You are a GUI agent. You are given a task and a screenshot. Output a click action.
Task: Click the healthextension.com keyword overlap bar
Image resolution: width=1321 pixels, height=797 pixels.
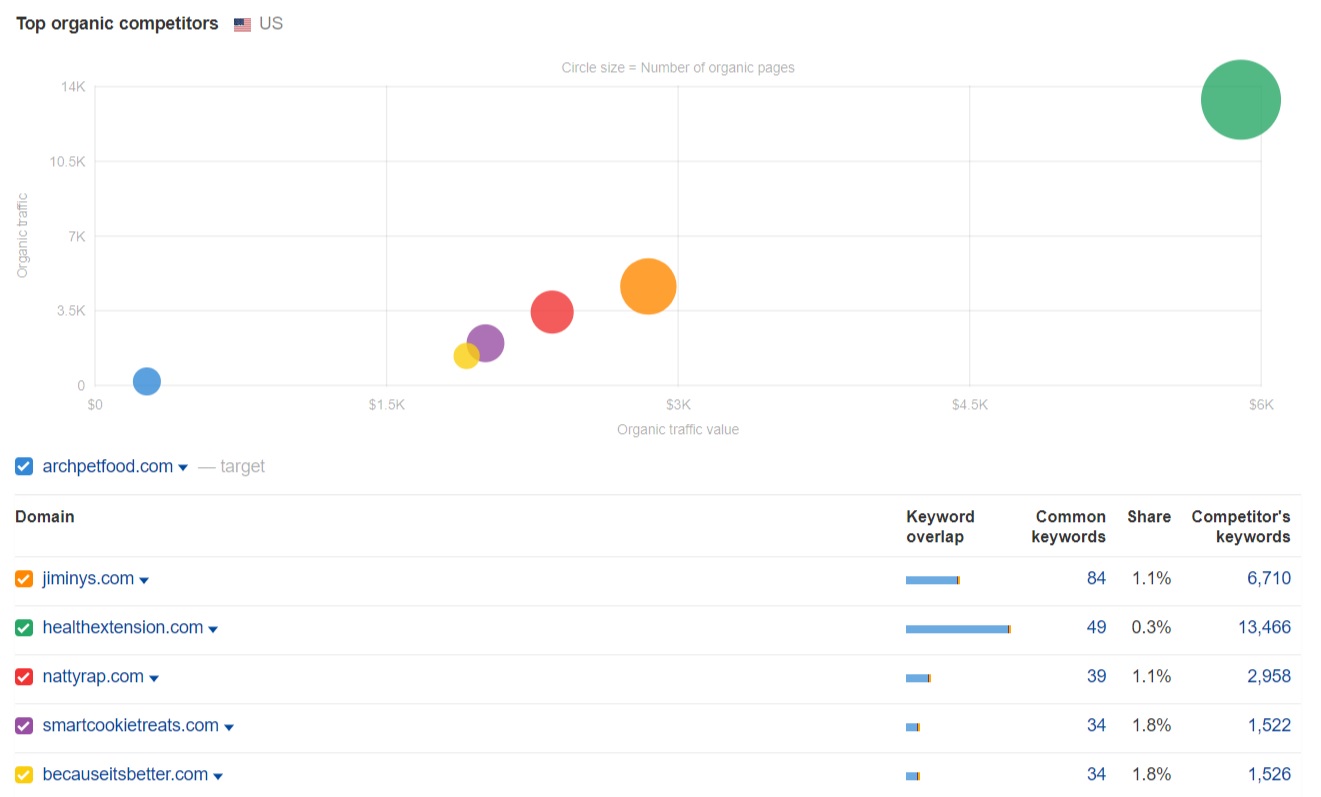click(958, 629)
